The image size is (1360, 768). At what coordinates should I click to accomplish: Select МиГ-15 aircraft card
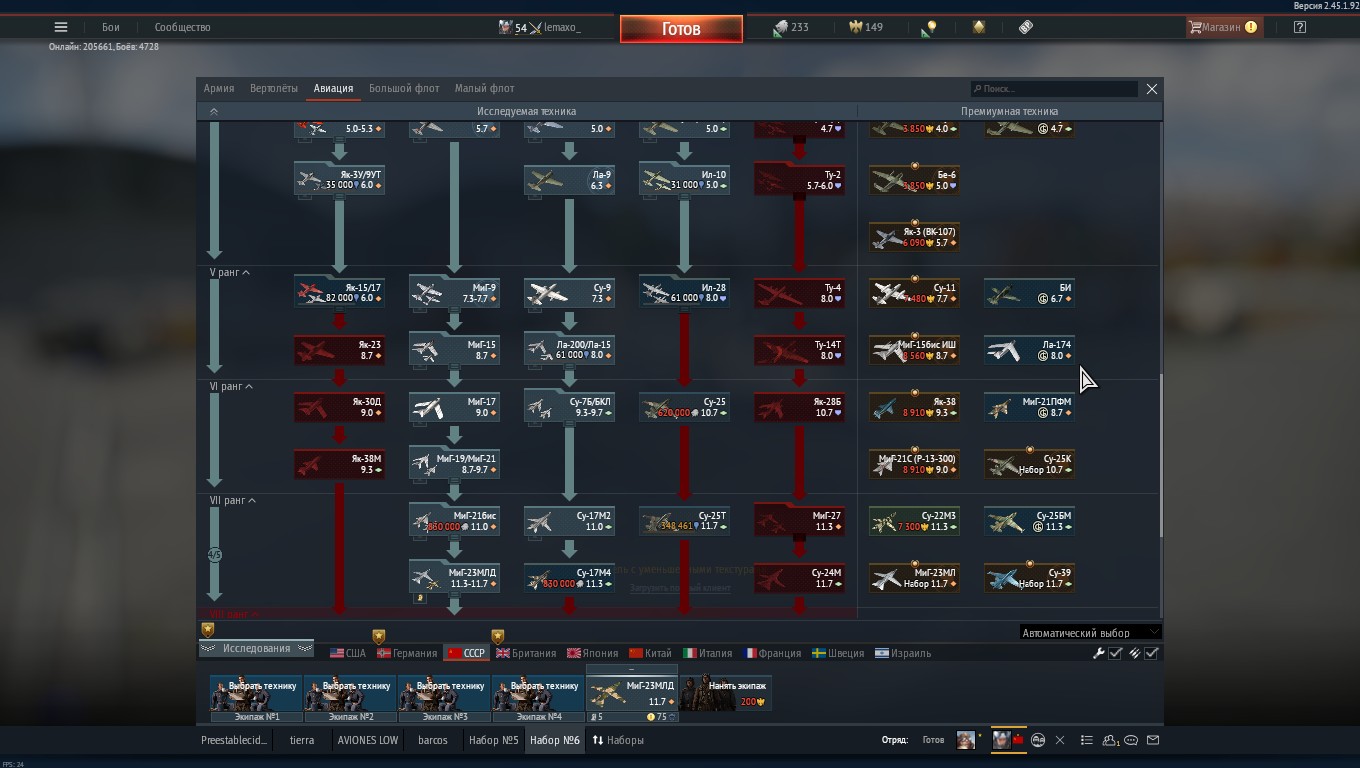pos(454,349)
